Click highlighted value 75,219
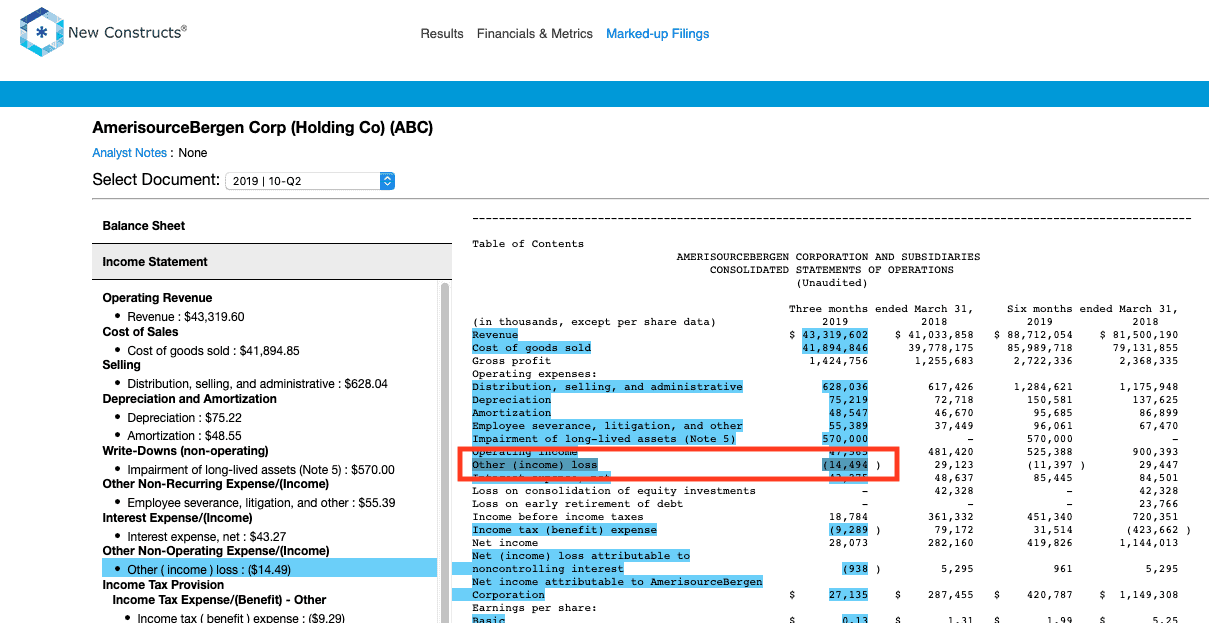This screenshot has width=1209, height=623. (848, 400)
